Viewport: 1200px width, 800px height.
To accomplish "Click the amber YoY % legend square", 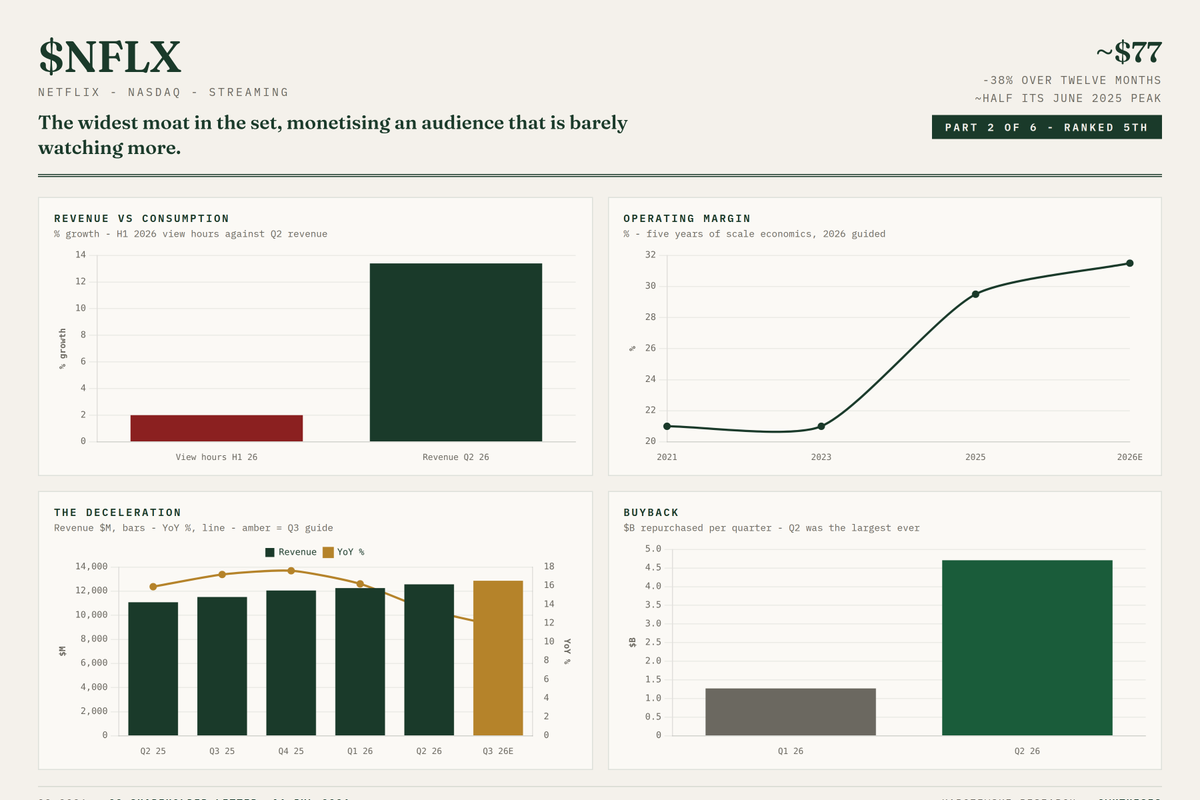I will [327, 552].
